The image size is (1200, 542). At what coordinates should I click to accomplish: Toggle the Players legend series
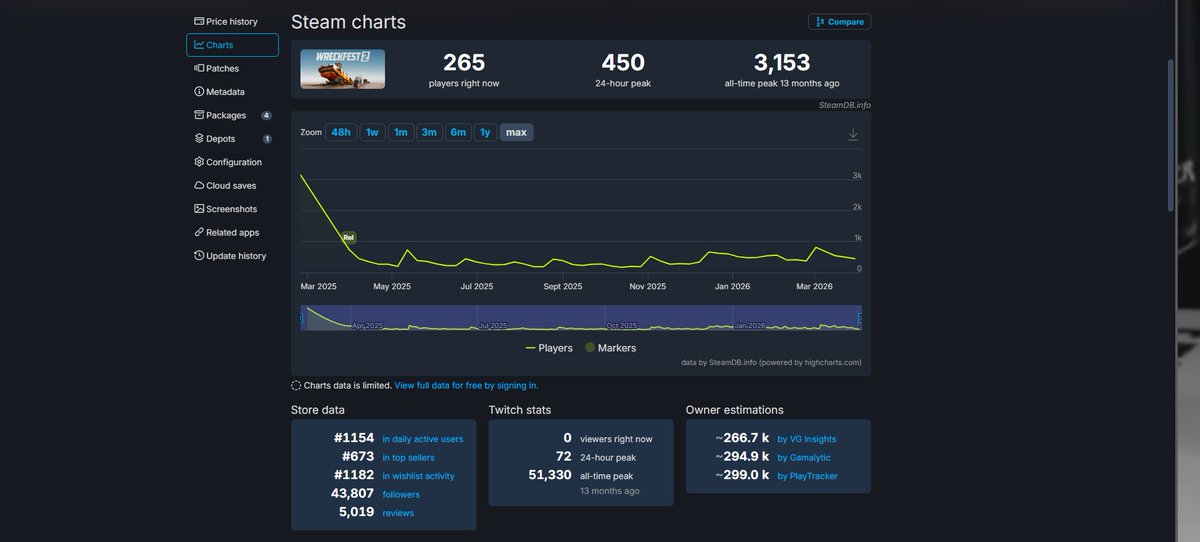549,348
